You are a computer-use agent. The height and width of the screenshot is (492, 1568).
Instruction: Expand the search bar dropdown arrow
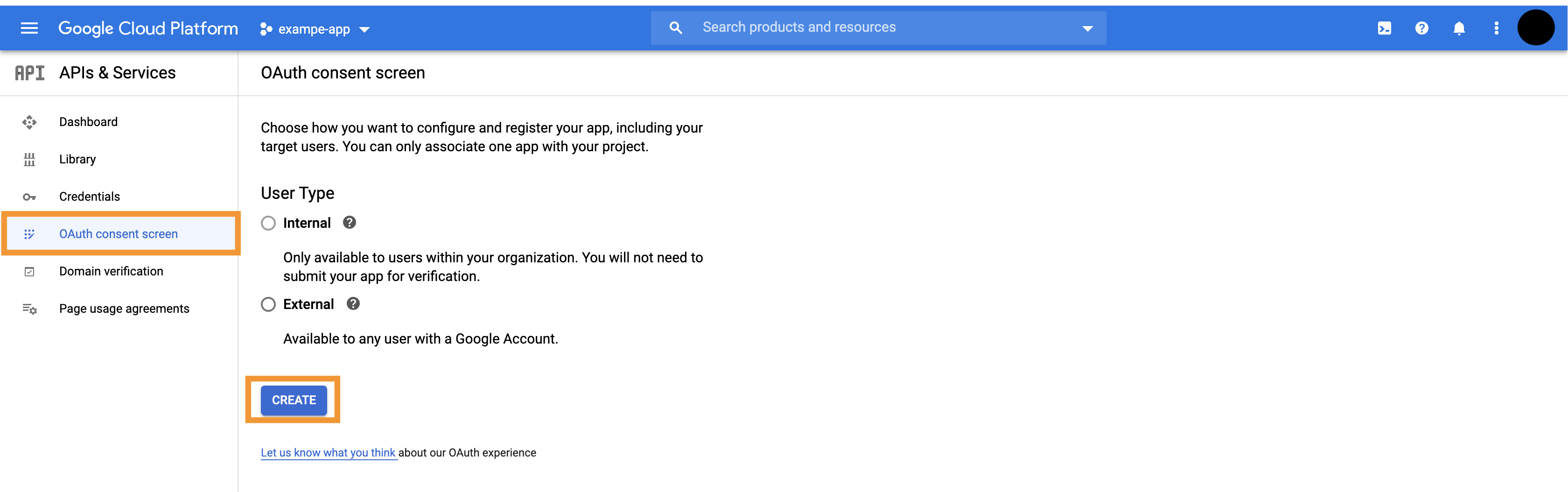(x=1087, y=28)
